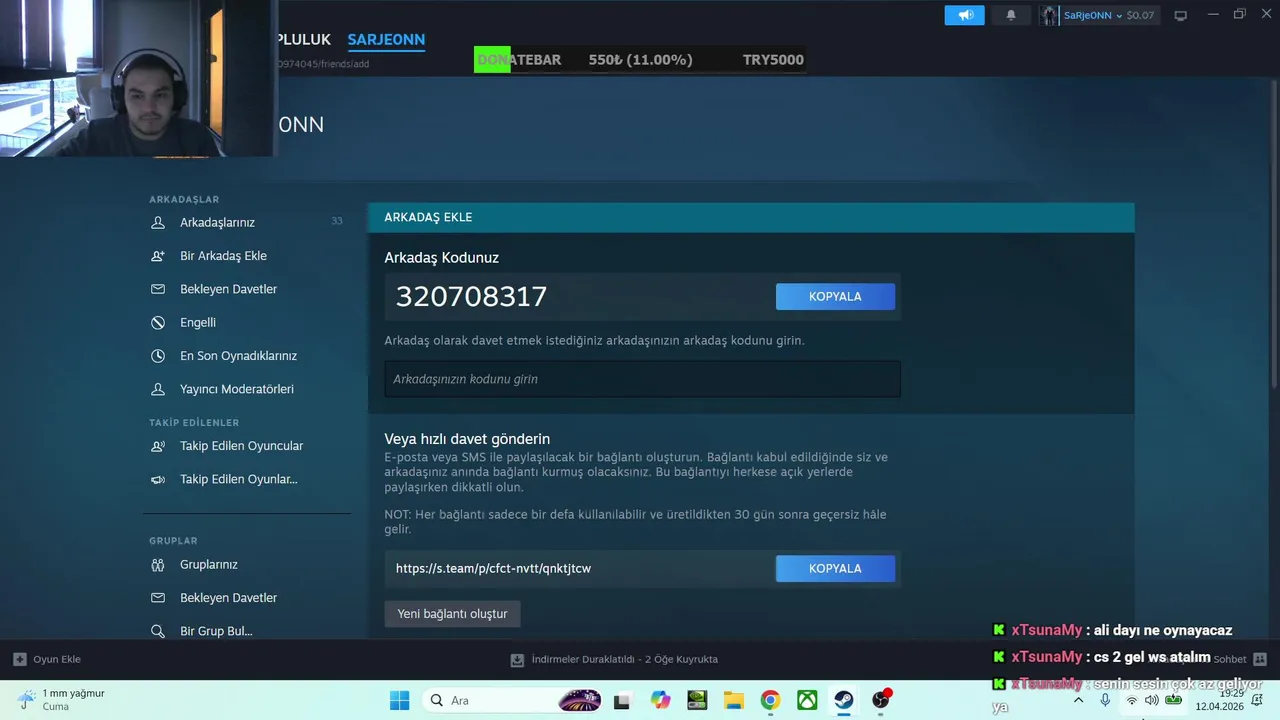Open Wi-Fi network tray icon
The width and height of the screenshot is (1280, 720).
coord(1131,700)
